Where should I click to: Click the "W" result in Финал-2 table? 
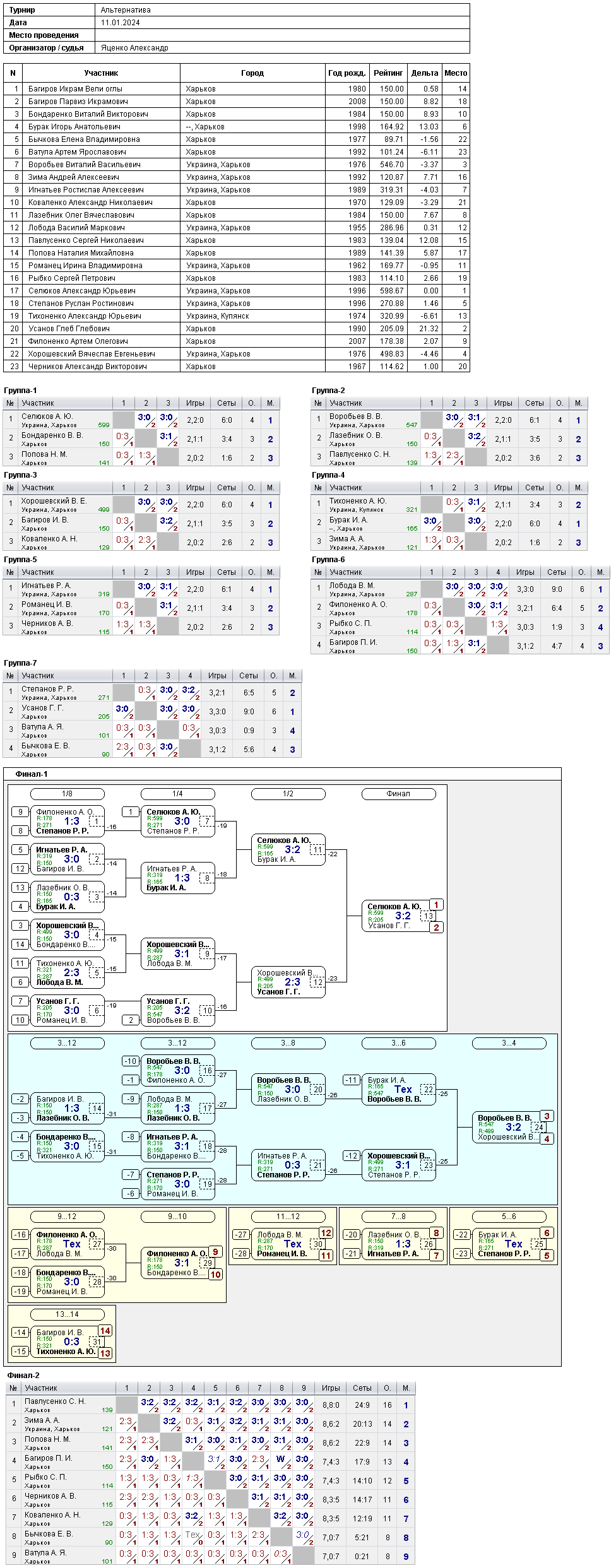click(281, 1461)
